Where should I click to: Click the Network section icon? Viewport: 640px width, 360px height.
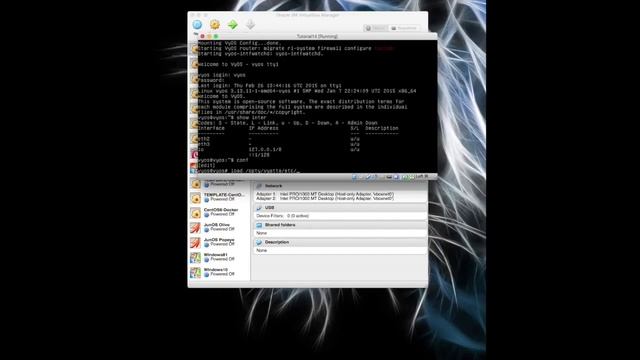point(259,186)
